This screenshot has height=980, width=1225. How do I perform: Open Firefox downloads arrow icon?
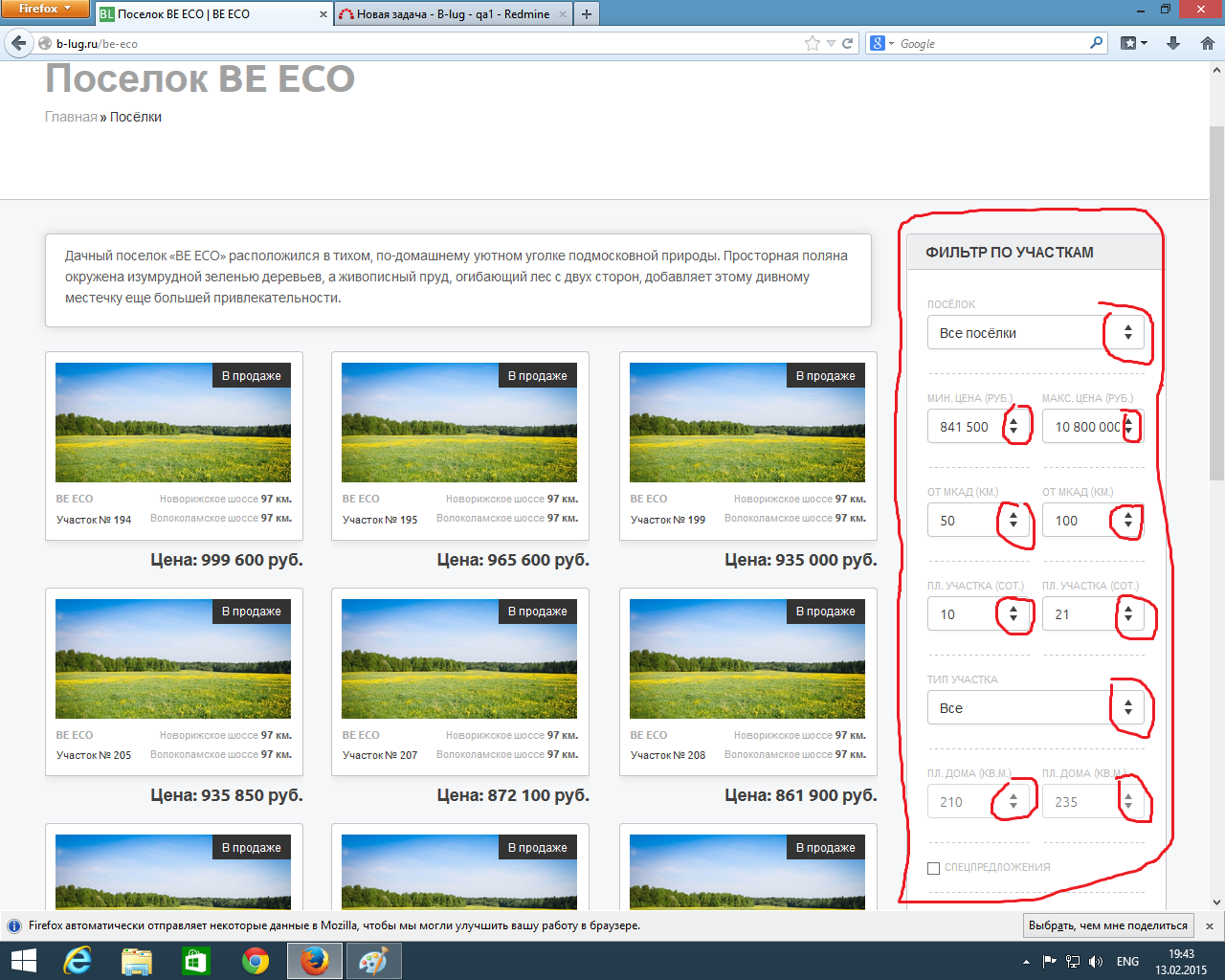coord(1173,43)
